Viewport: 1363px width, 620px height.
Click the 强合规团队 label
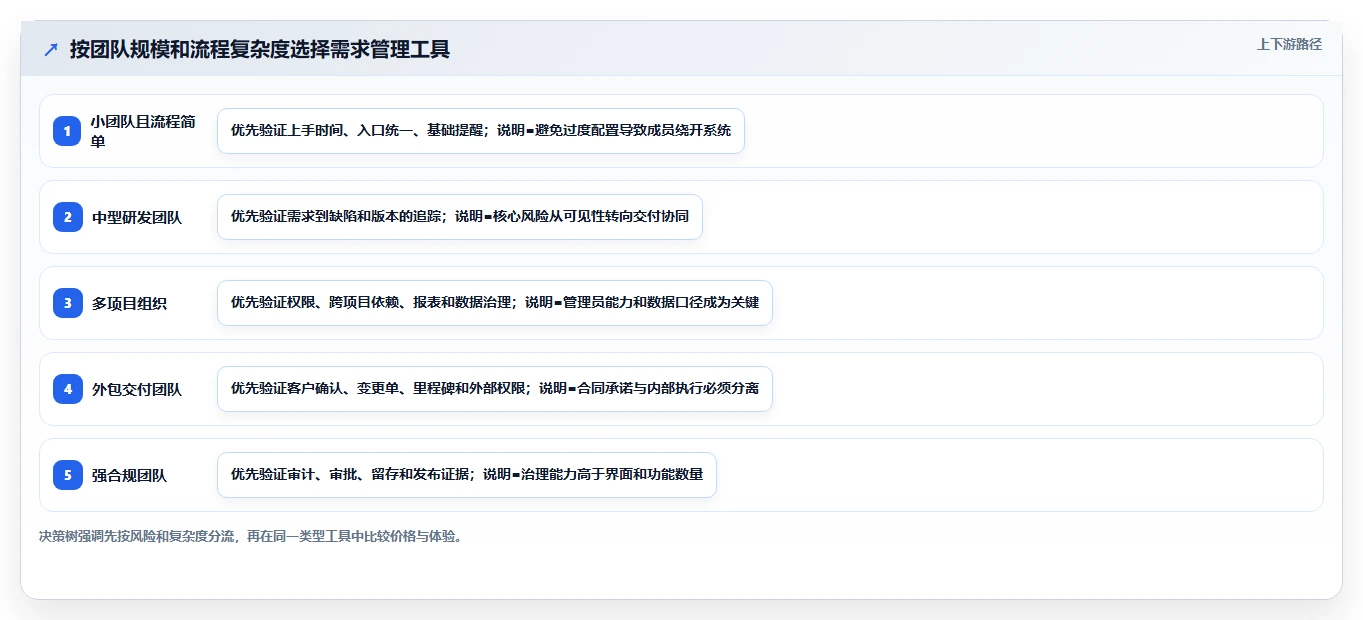(x=129, y=475)
